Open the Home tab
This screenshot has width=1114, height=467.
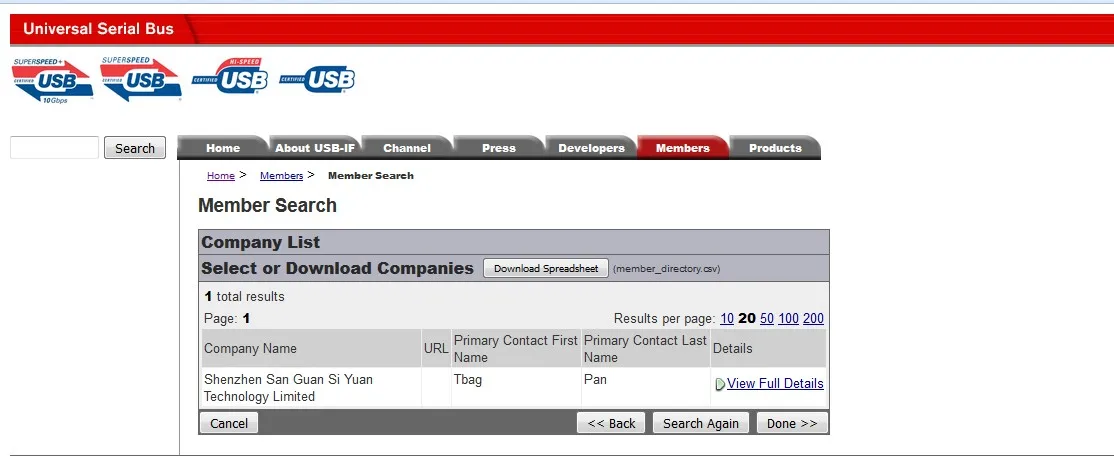[223, 148]
